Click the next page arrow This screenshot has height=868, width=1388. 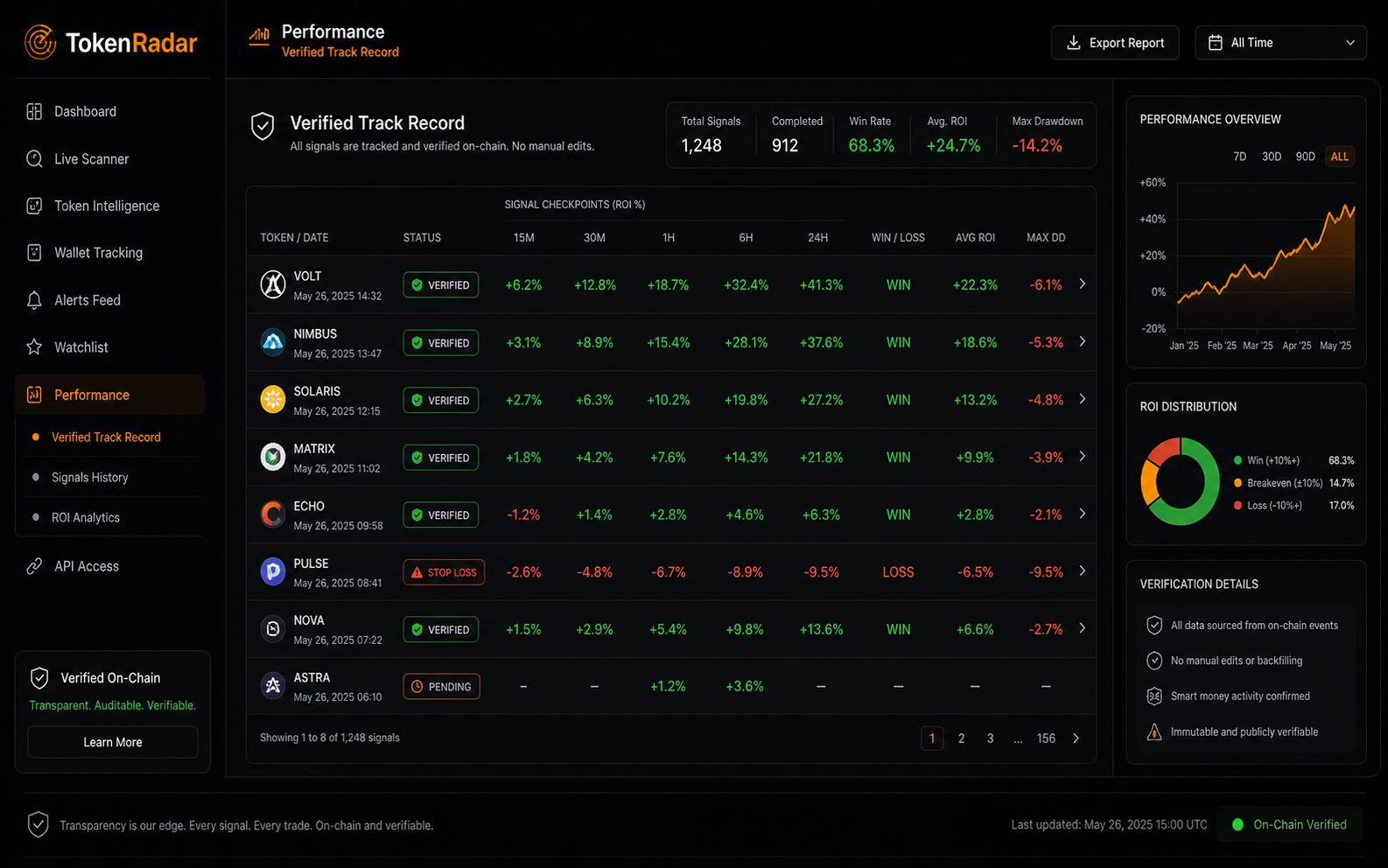pos(1076,738)
